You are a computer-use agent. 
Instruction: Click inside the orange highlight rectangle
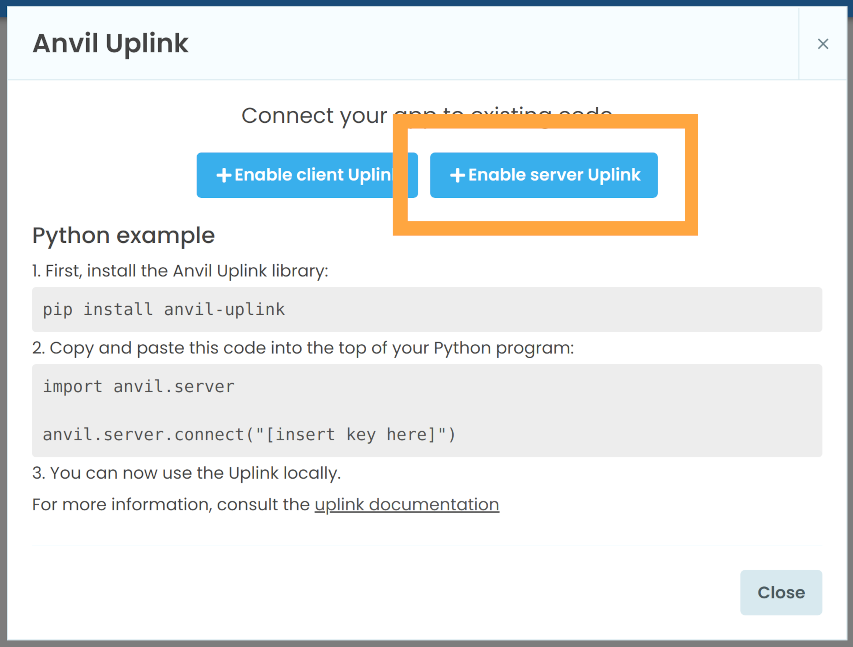click(545, 175)
